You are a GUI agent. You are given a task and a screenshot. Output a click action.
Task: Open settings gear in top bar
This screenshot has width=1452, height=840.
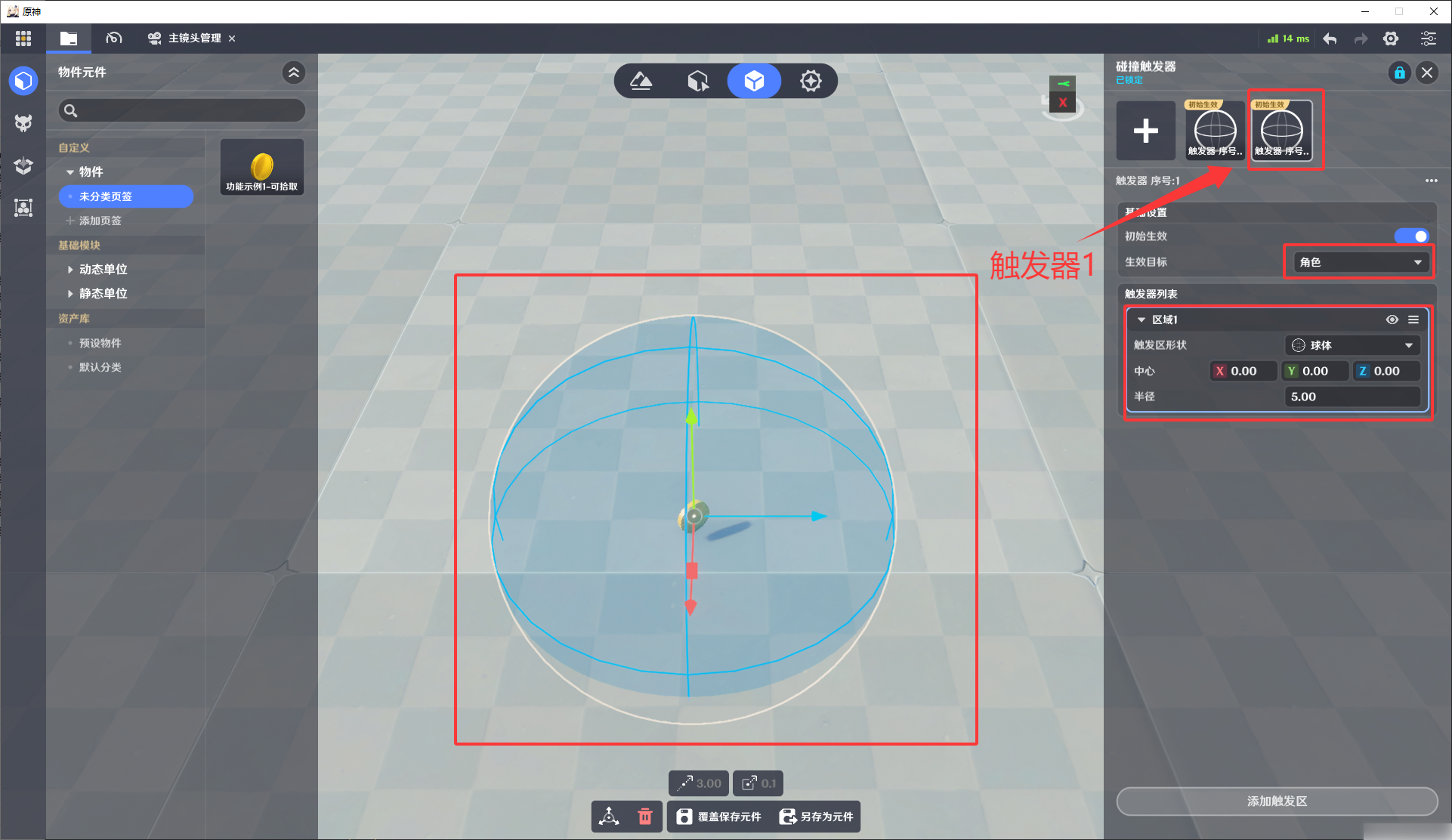1390,39
